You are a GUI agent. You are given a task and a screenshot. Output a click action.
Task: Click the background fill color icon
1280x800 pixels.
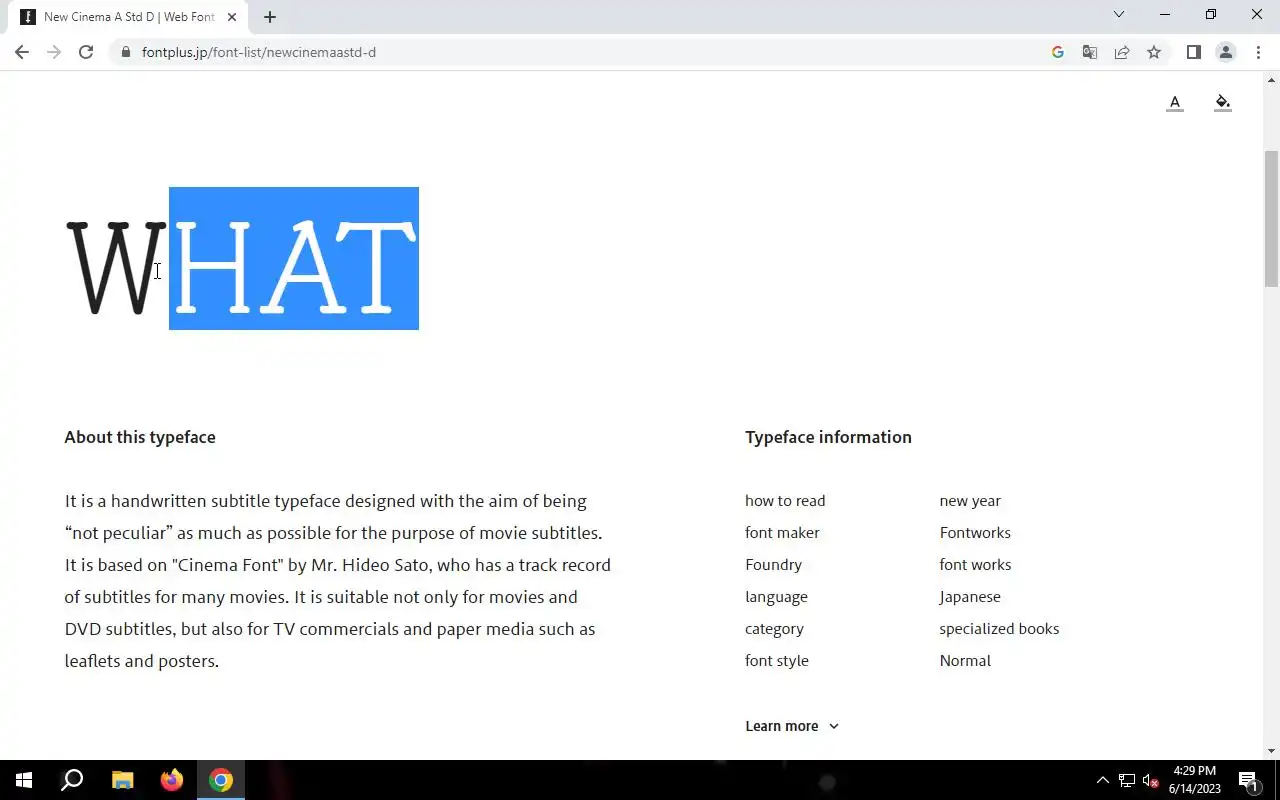tap(1222, 102)
